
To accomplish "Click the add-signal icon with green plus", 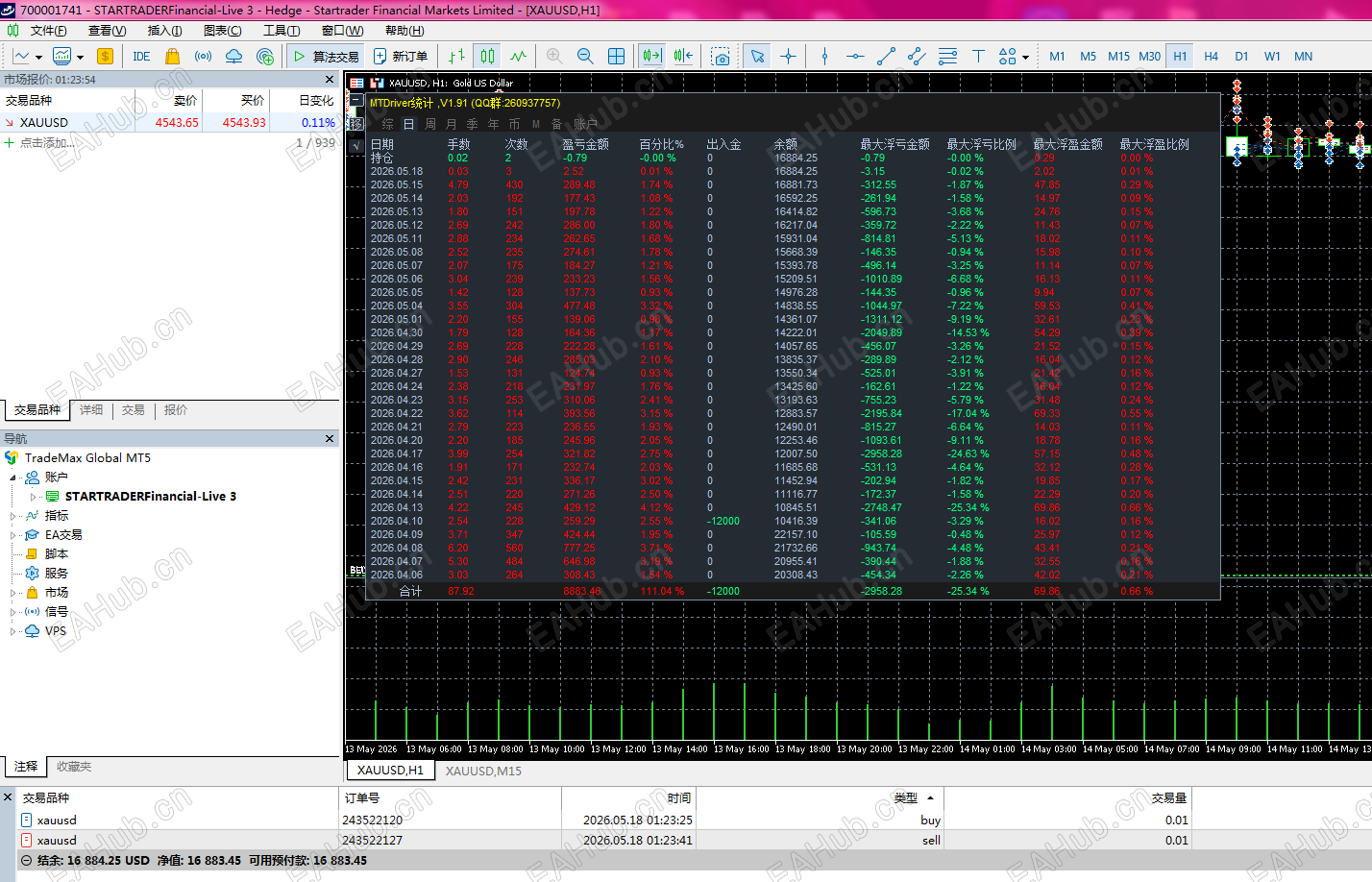I will pyautogui.click(x=265, y=57).
